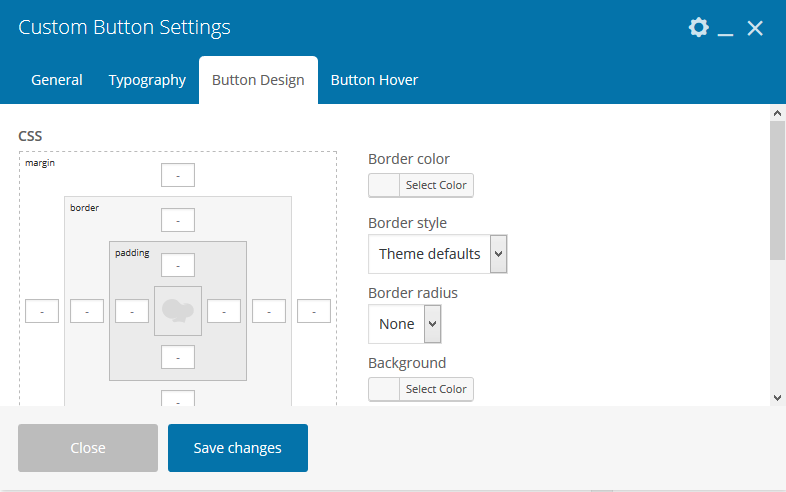Pick a Border color with Select Color
Viewport: 786px width, 492px height.
pos(421,185)
